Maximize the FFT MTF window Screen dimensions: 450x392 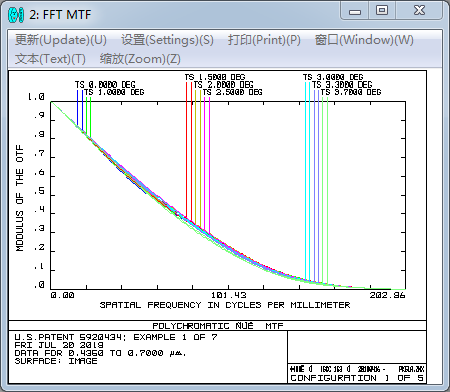(x=382, y=11)
